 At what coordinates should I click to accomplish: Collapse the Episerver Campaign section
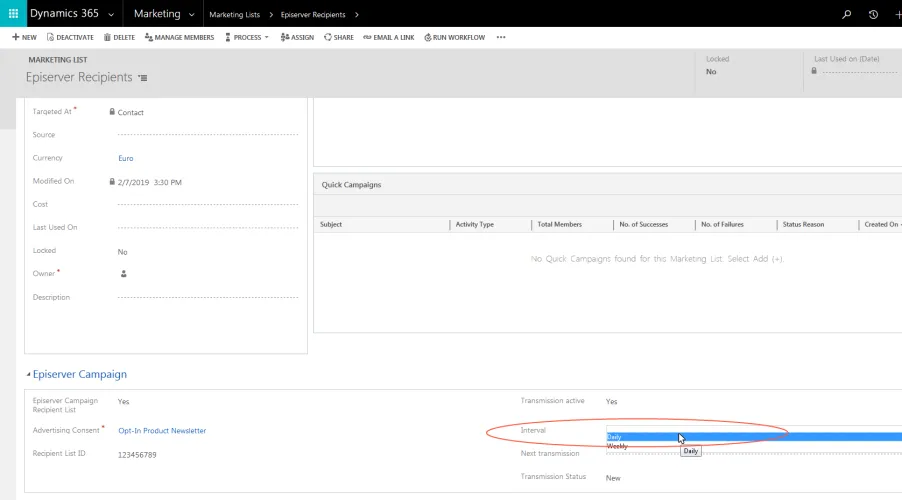(x=28, y=375)
